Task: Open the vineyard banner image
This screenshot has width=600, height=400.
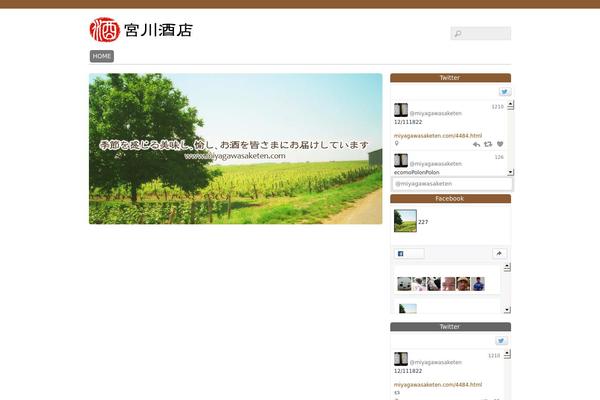Action: (236, 149)
